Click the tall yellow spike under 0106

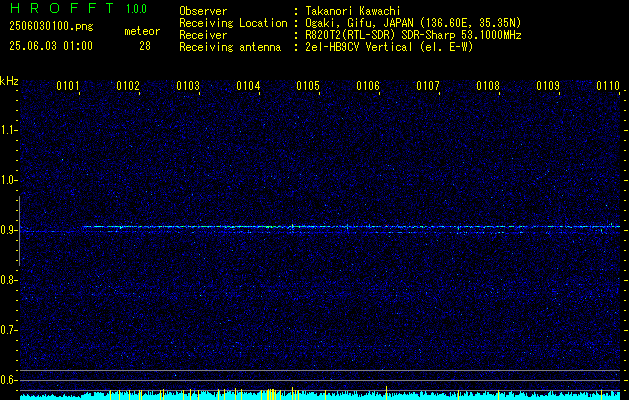pos(386,392)
